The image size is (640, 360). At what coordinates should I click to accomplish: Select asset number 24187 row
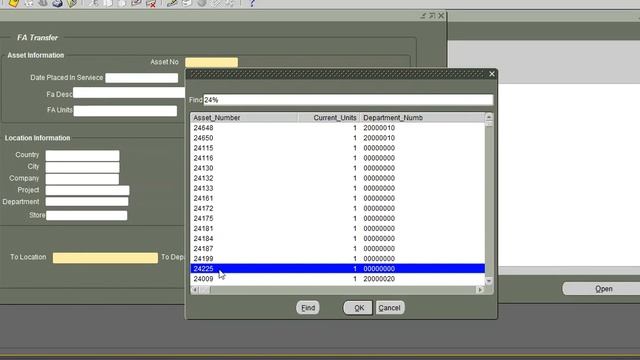[338, 249]
